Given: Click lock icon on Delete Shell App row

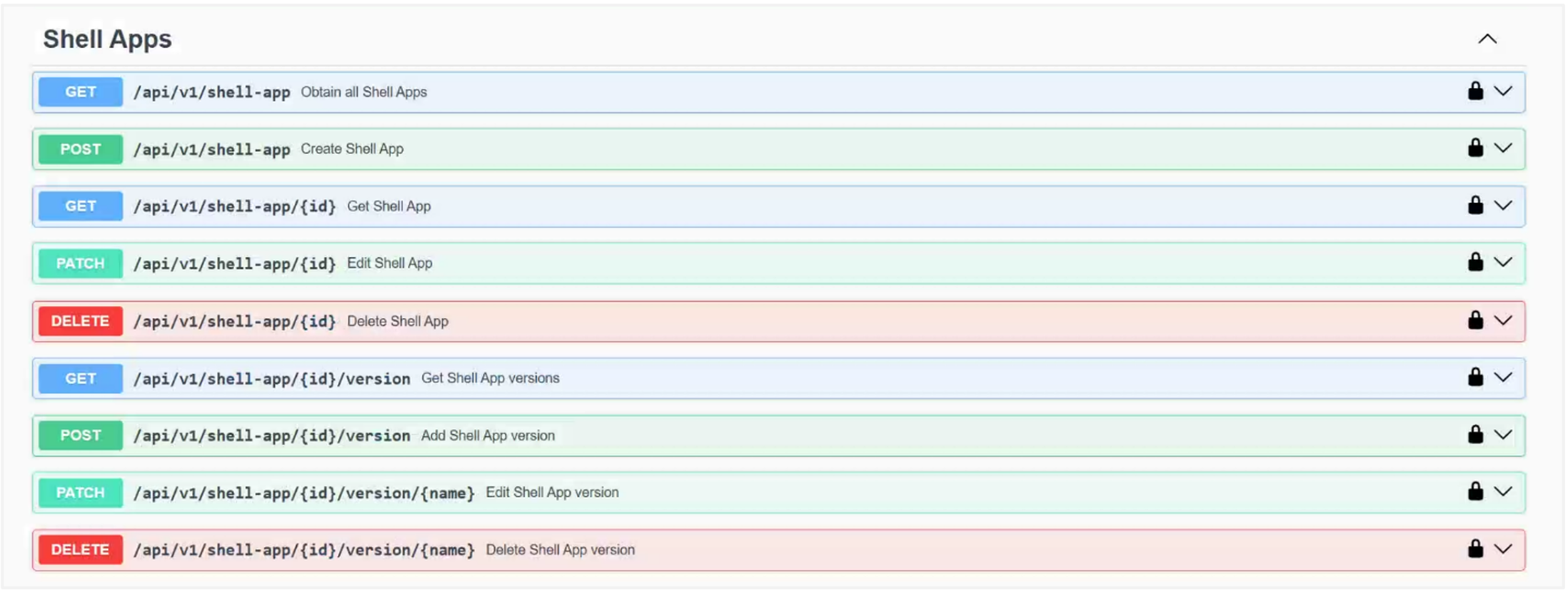Looking at the screenshot, I should tap(1475, 320).
